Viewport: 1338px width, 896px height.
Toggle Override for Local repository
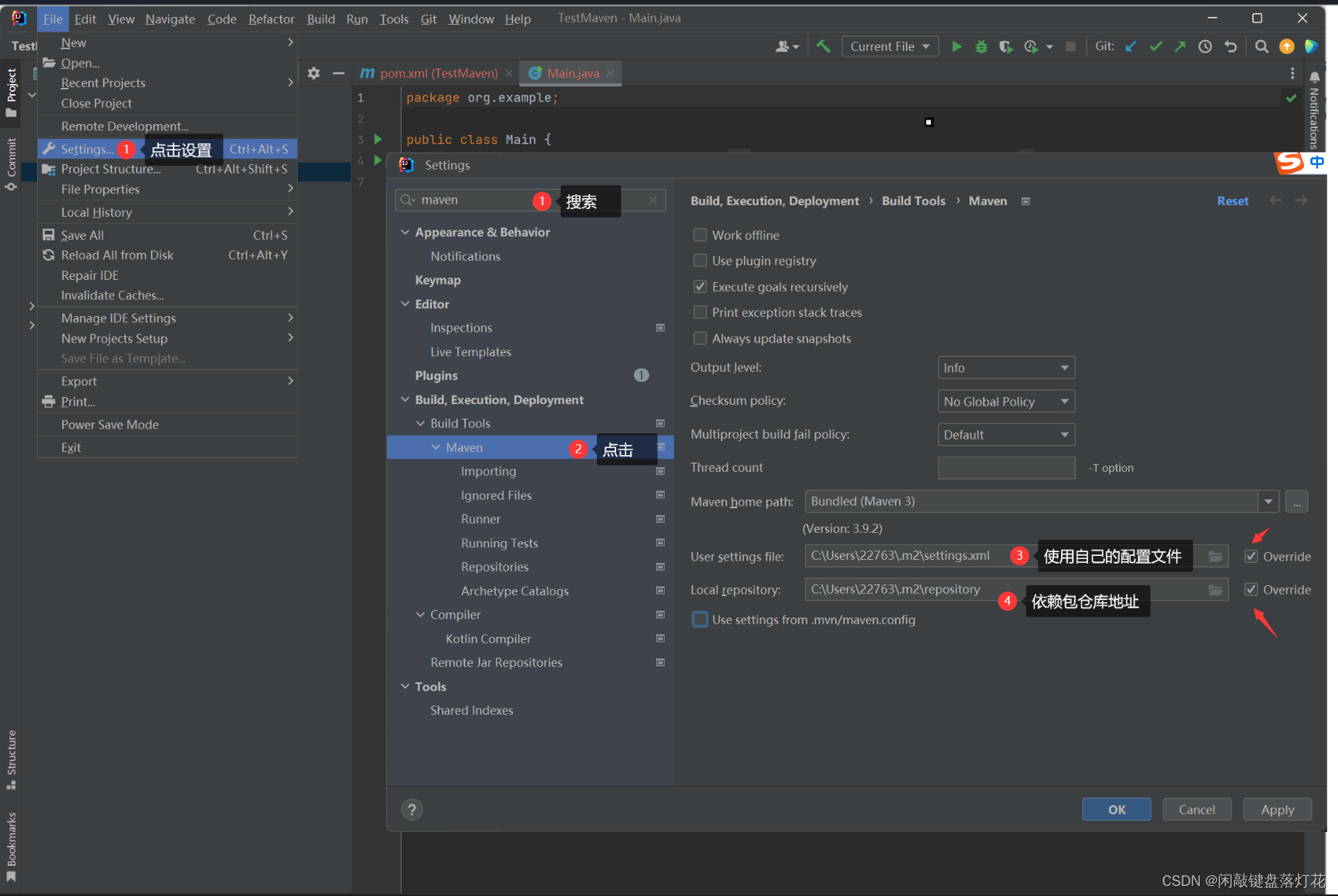1252,590
